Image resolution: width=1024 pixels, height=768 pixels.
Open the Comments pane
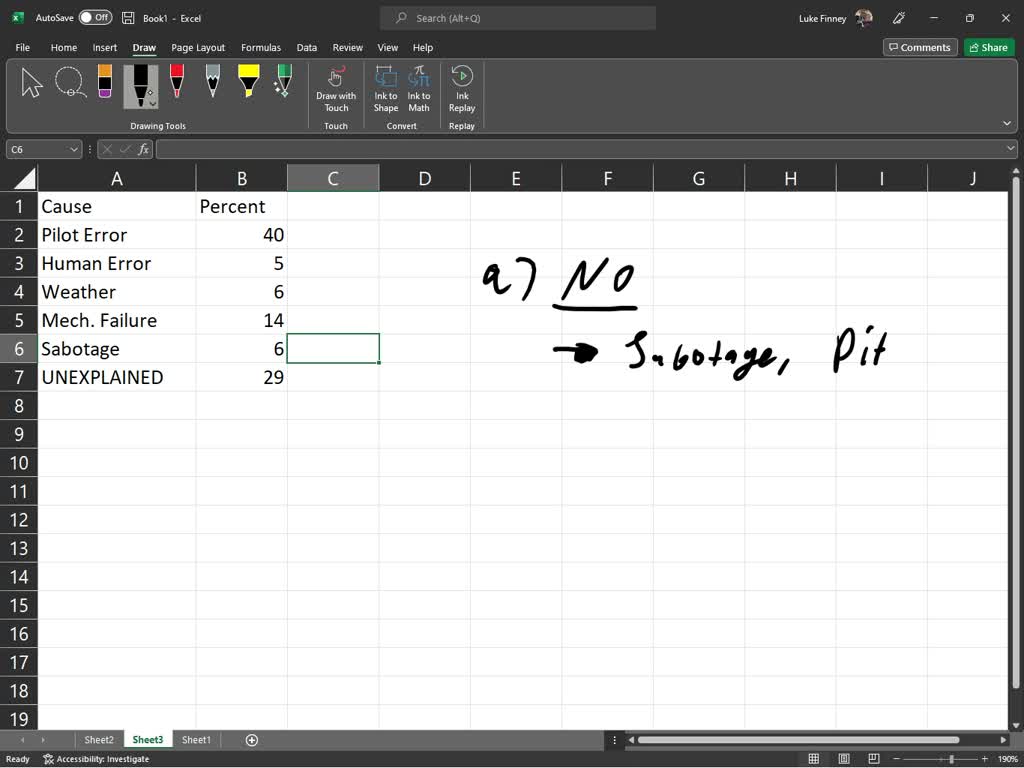pyautogui.click(x=918, y=47)
